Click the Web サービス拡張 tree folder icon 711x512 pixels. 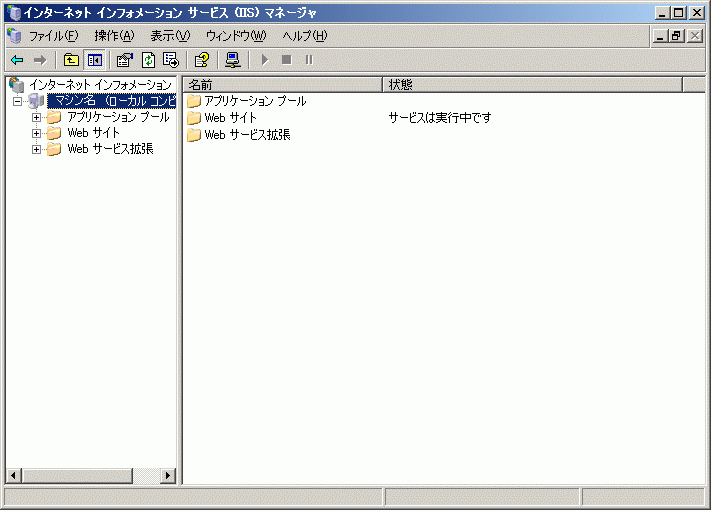click(54, 149)
